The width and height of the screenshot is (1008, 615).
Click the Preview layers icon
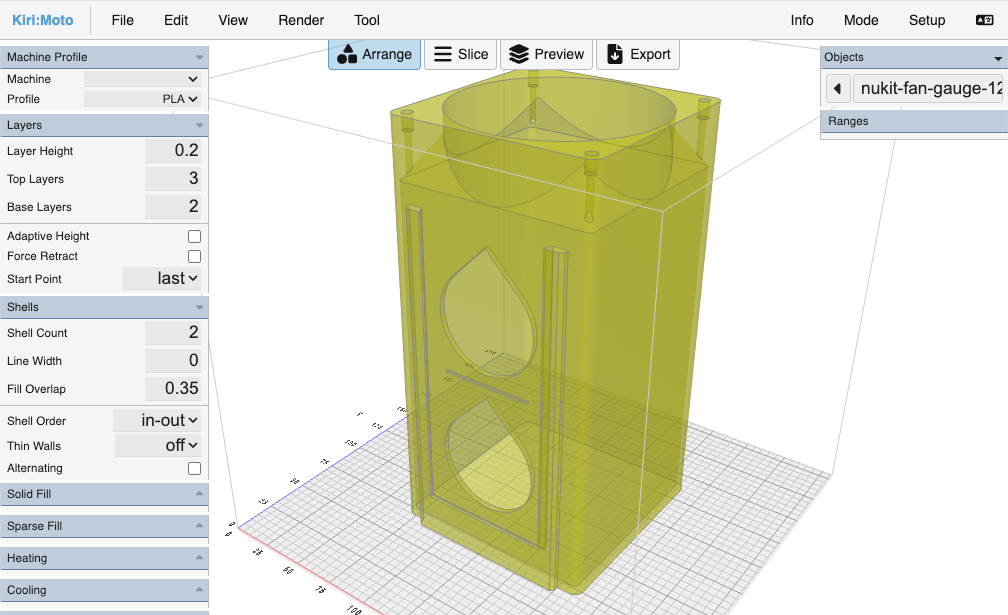pos(518,55)
